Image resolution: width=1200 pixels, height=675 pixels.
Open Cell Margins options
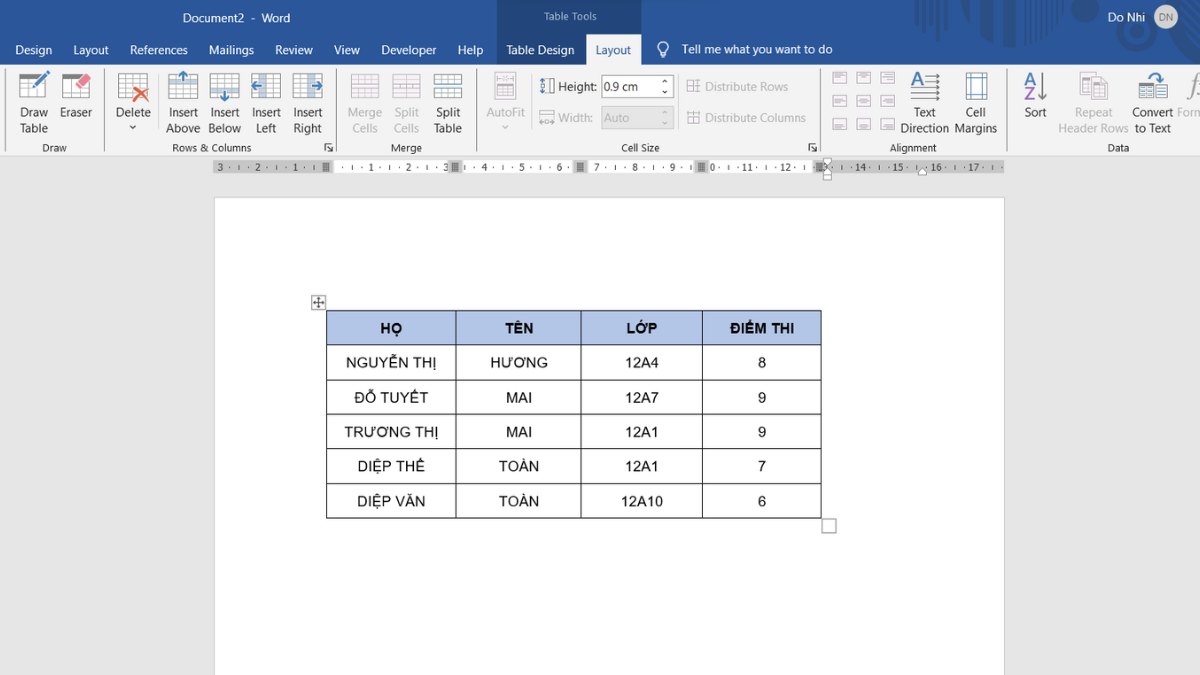[975, 103]
